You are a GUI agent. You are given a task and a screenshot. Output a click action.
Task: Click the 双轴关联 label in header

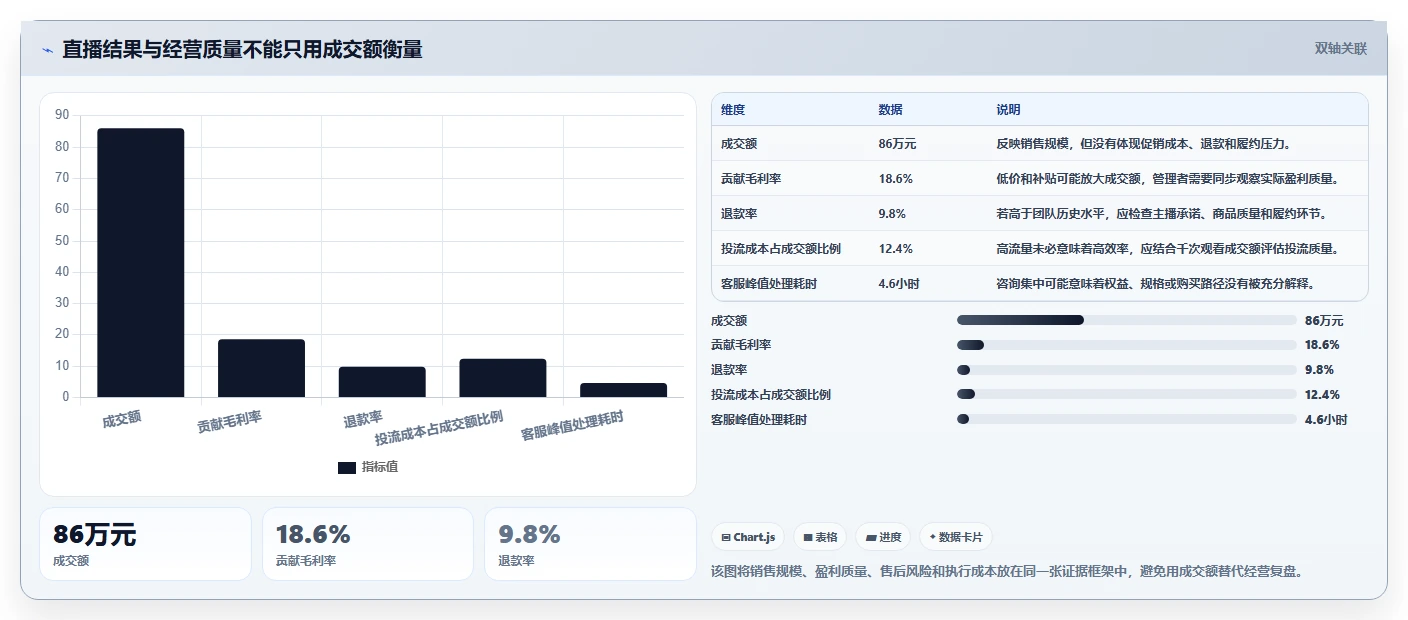pos(1340,48)
